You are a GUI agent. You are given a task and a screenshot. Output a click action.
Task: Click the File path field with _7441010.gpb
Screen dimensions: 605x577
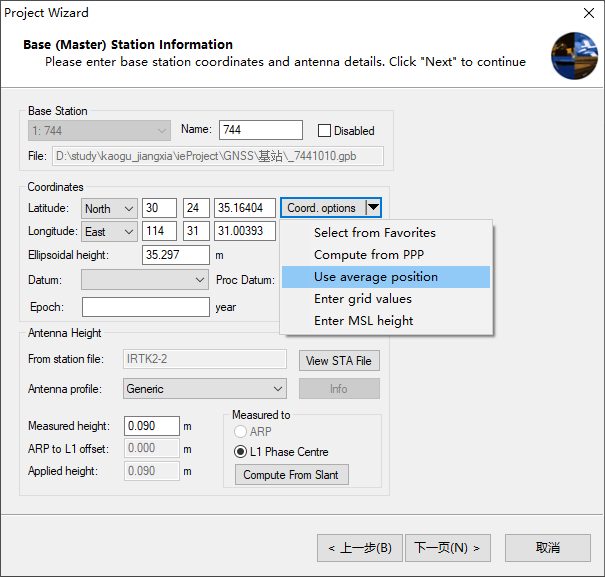pyautogui.click(x=218, y=156)
